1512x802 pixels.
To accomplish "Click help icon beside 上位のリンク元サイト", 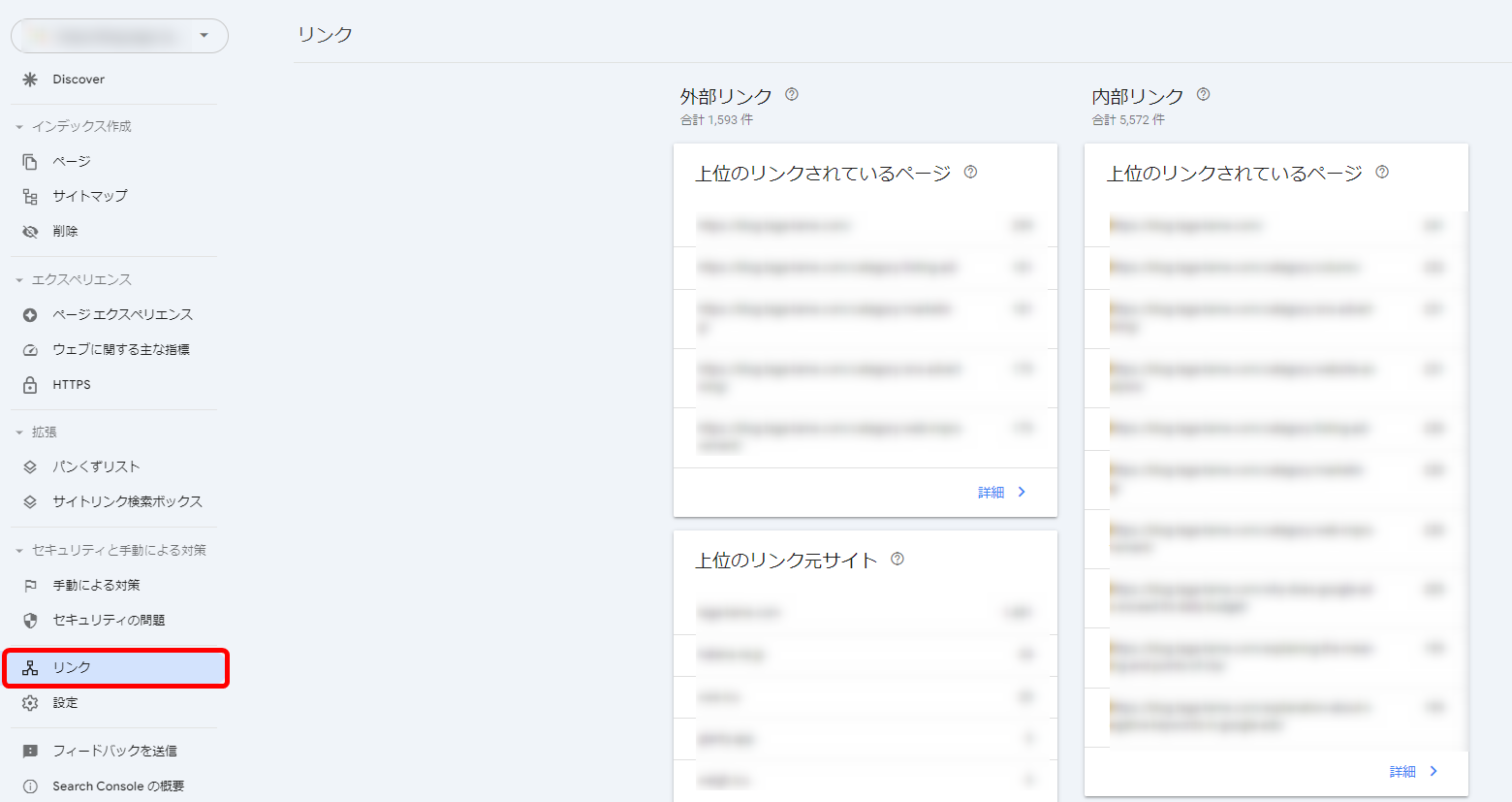I will pyautogui.click(x=898, y=559).
